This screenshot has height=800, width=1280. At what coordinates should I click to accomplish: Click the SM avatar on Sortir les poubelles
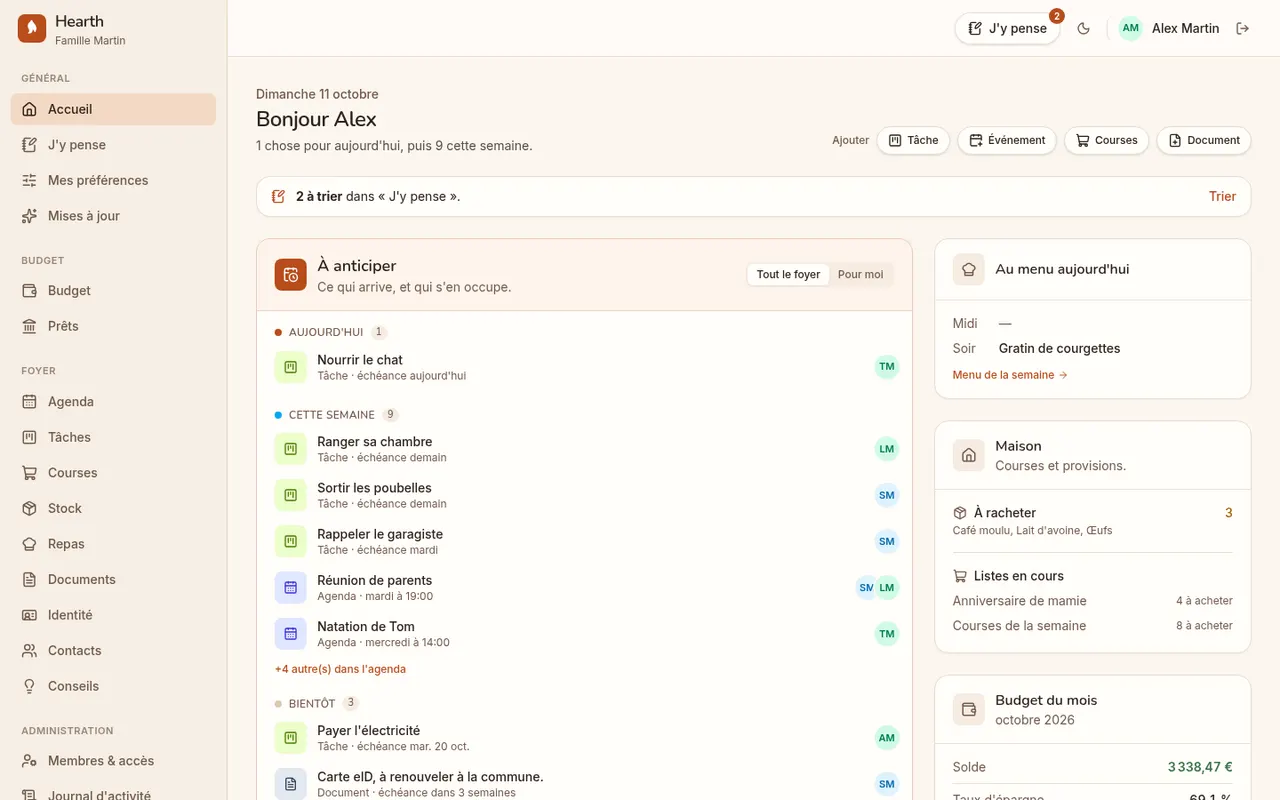(887, 495)
